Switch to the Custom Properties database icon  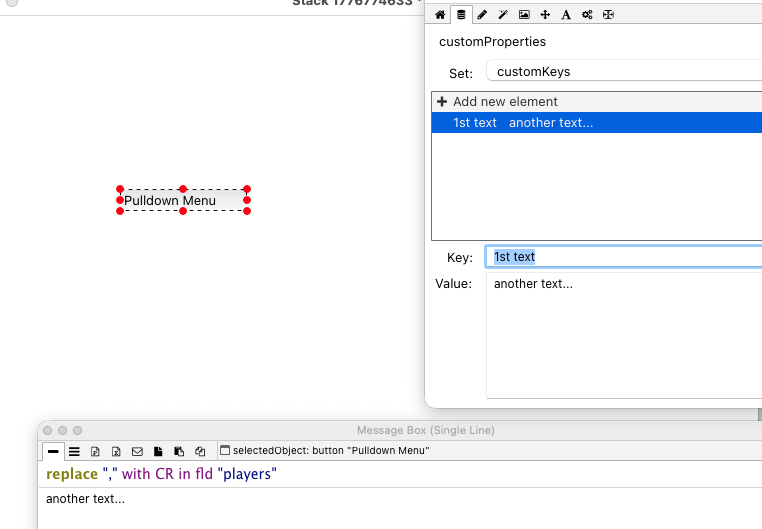[x=461, y=15]
